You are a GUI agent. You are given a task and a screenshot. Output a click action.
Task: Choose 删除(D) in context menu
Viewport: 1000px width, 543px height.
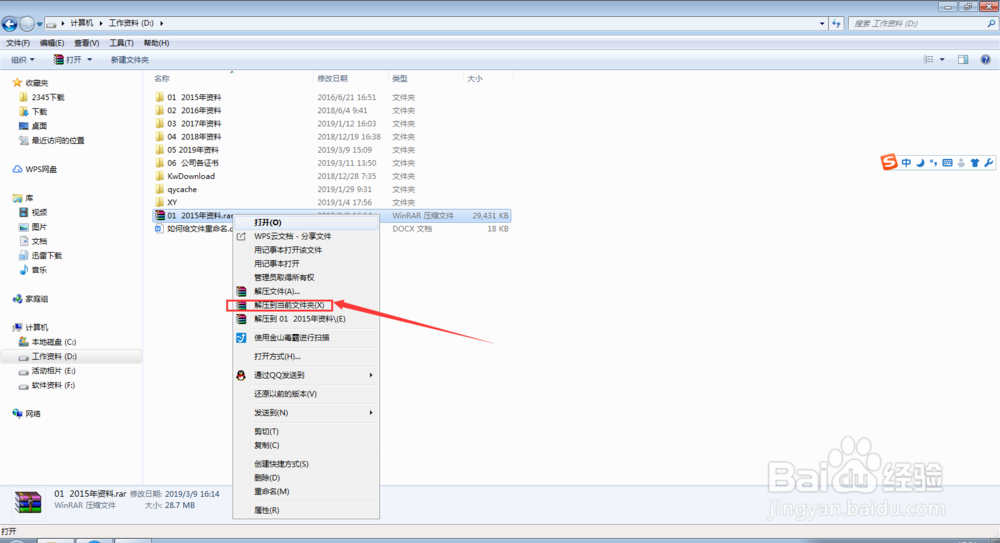pyautogui.click(x=305, y=478)
